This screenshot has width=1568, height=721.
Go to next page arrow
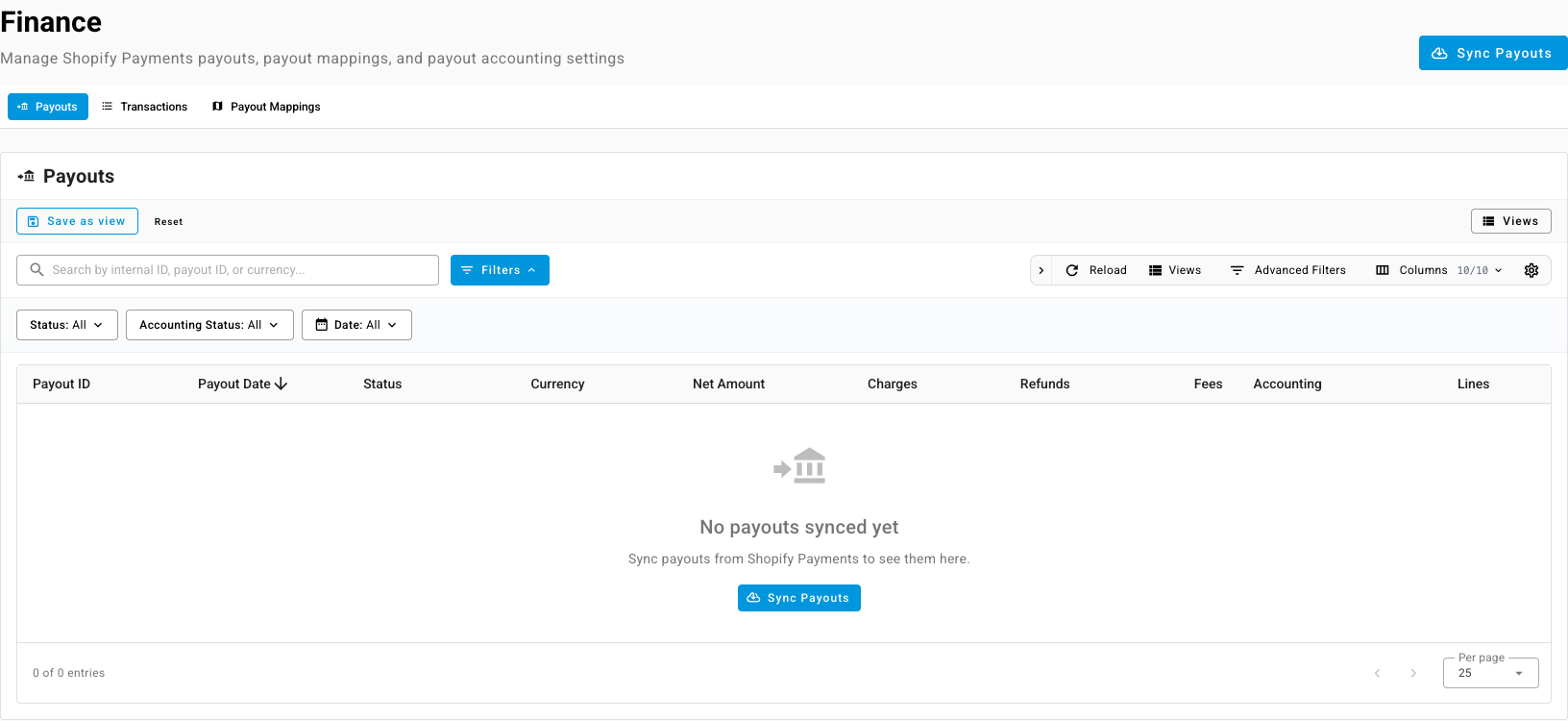1413,673
